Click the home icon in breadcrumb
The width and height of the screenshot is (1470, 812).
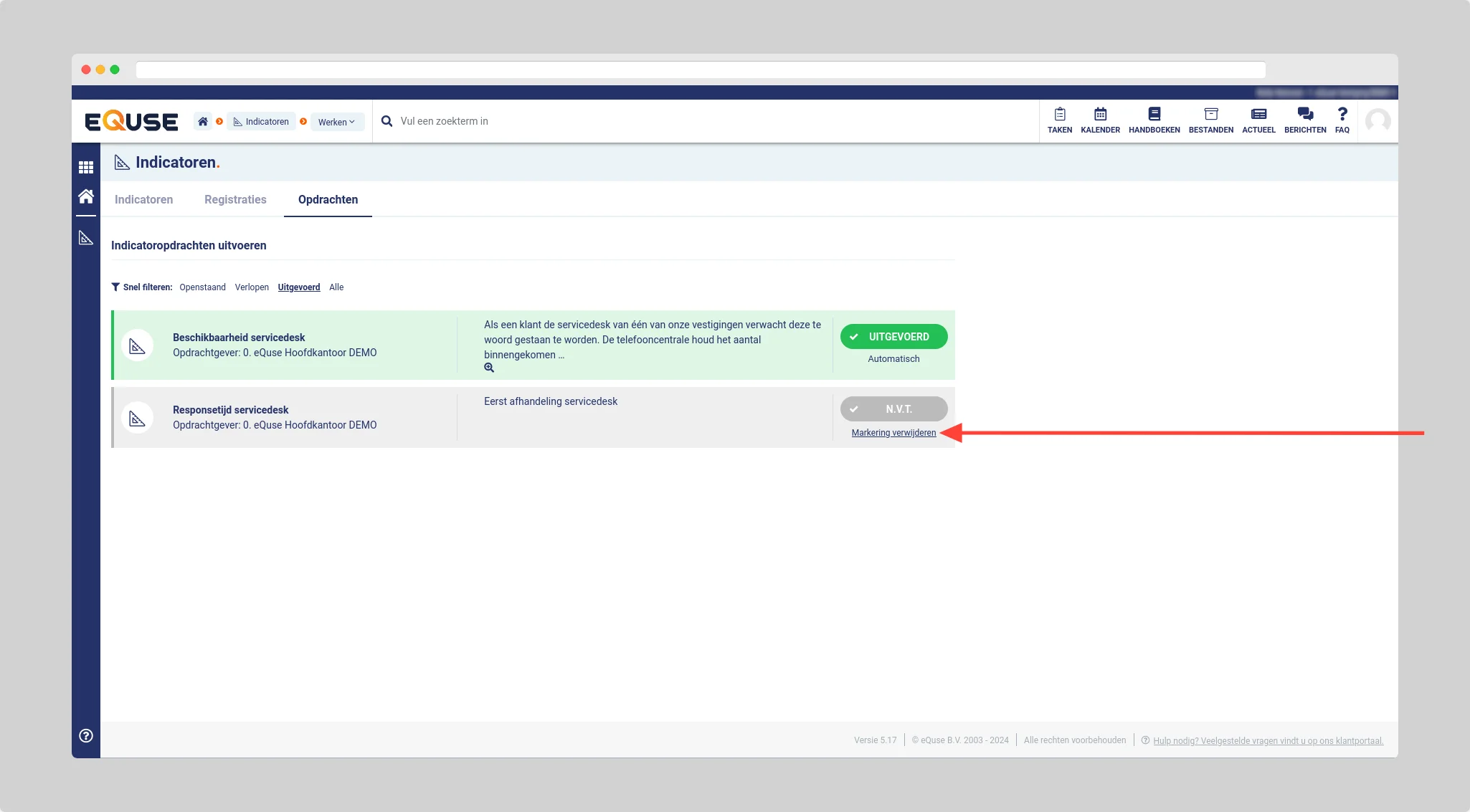[x=203, y=122]
